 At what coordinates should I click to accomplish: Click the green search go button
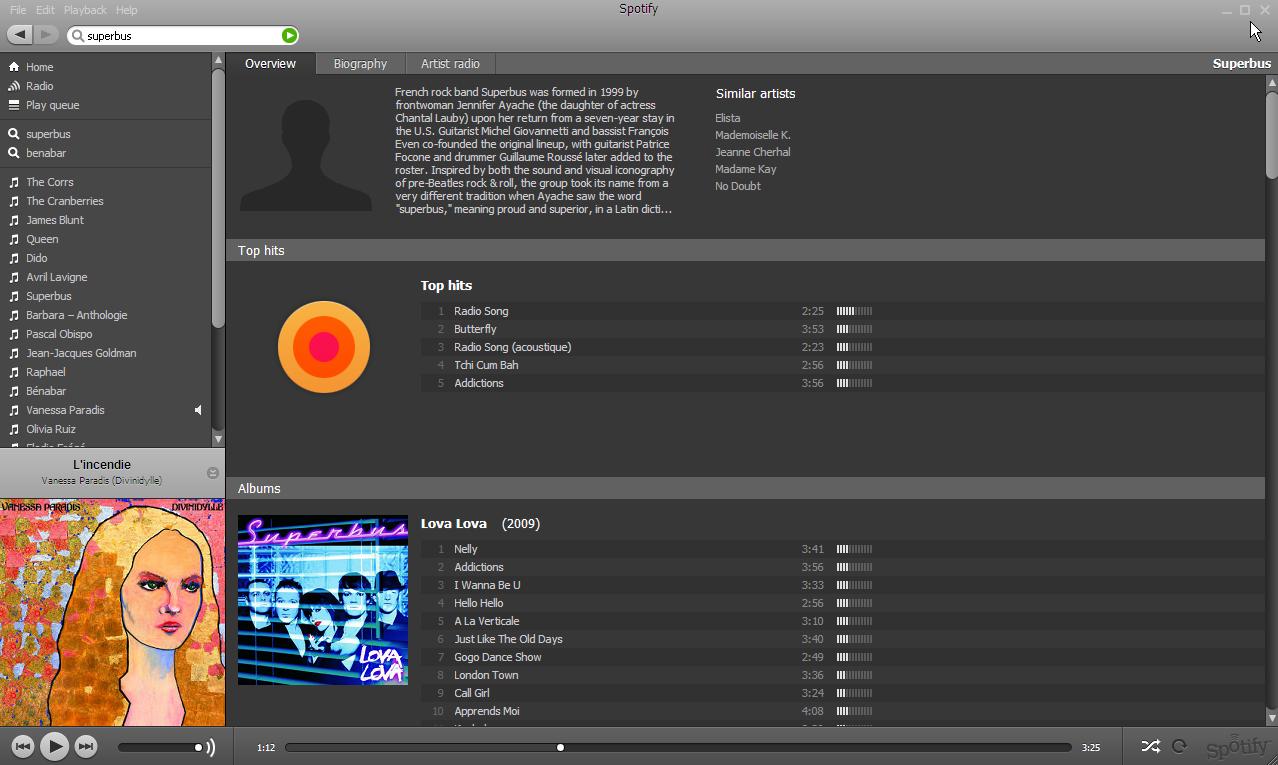click(289, 36)
